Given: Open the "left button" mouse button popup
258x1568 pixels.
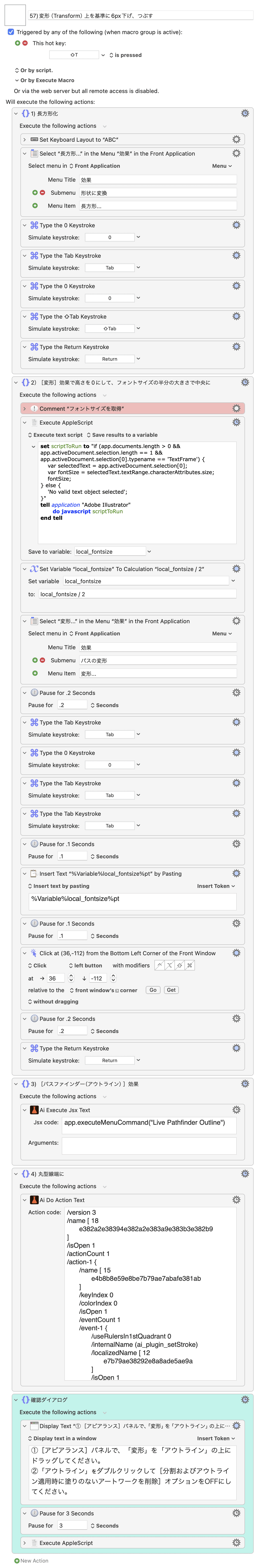Looking at the screenshot, I should click(x=85, y=965).
